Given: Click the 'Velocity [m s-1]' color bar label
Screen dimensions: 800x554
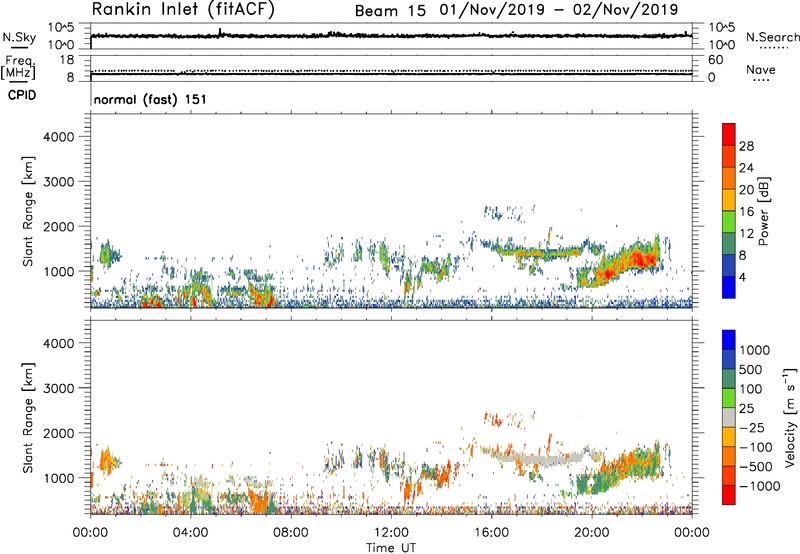Looking at the screenshot, I should pyautogui.click(x=790, y=418).
